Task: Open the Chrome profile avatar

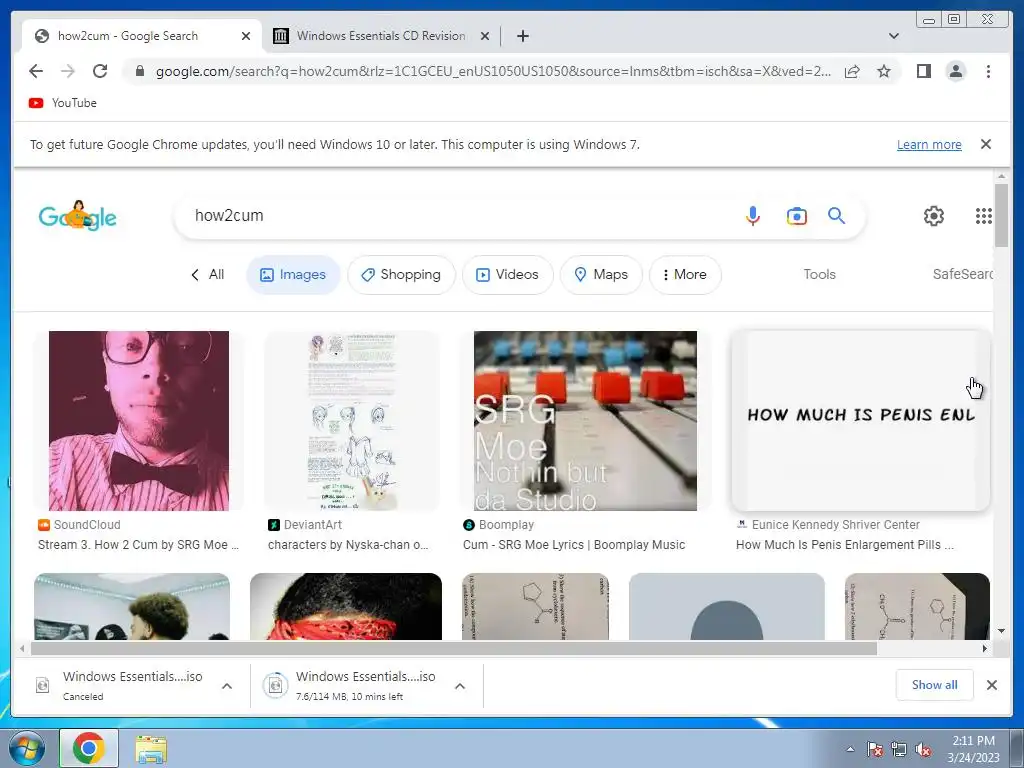Action: [x=955, y=71]
